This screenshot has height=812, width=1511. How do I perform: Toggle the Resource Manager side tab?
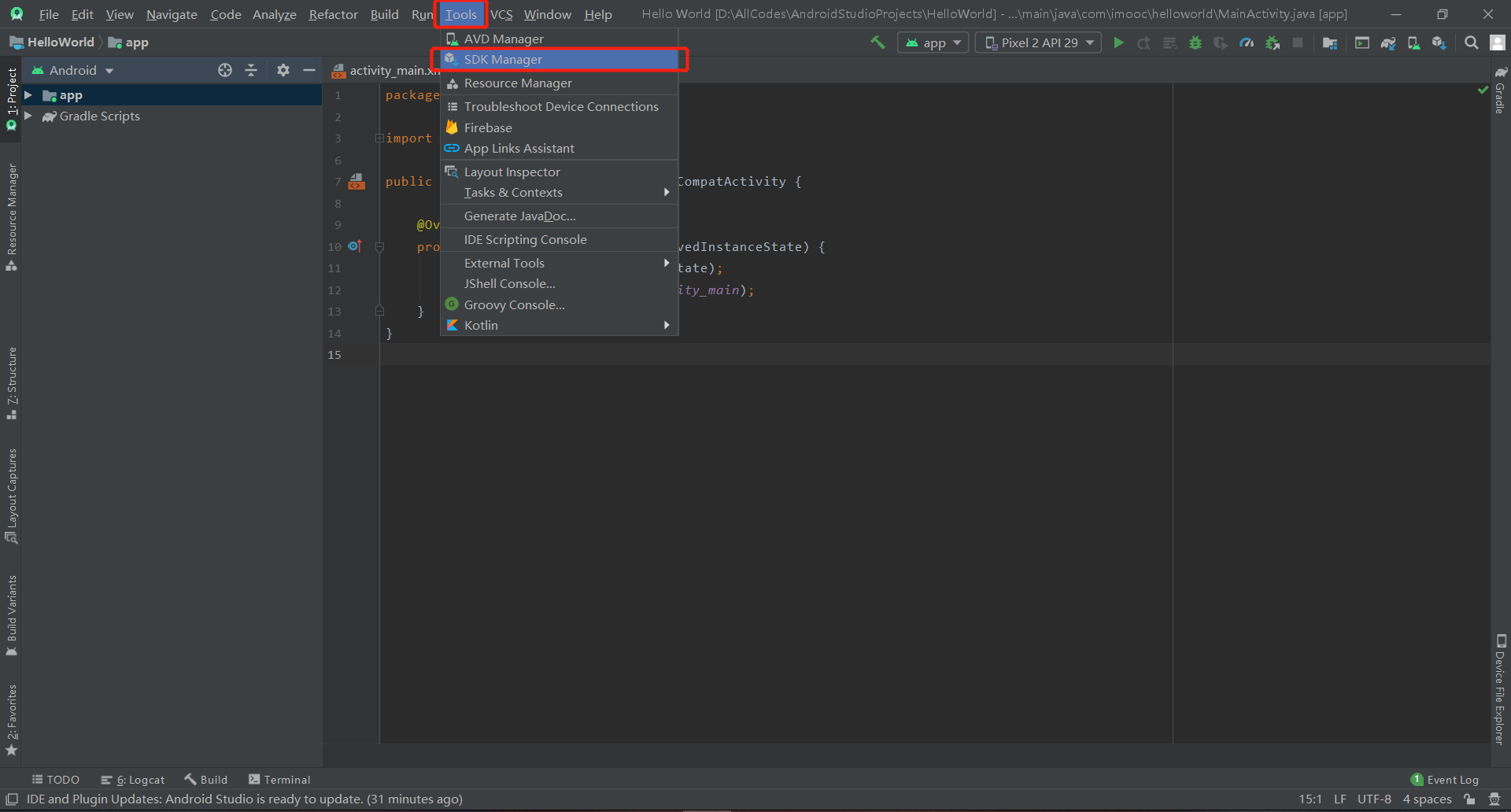click(x=11, y=217)
